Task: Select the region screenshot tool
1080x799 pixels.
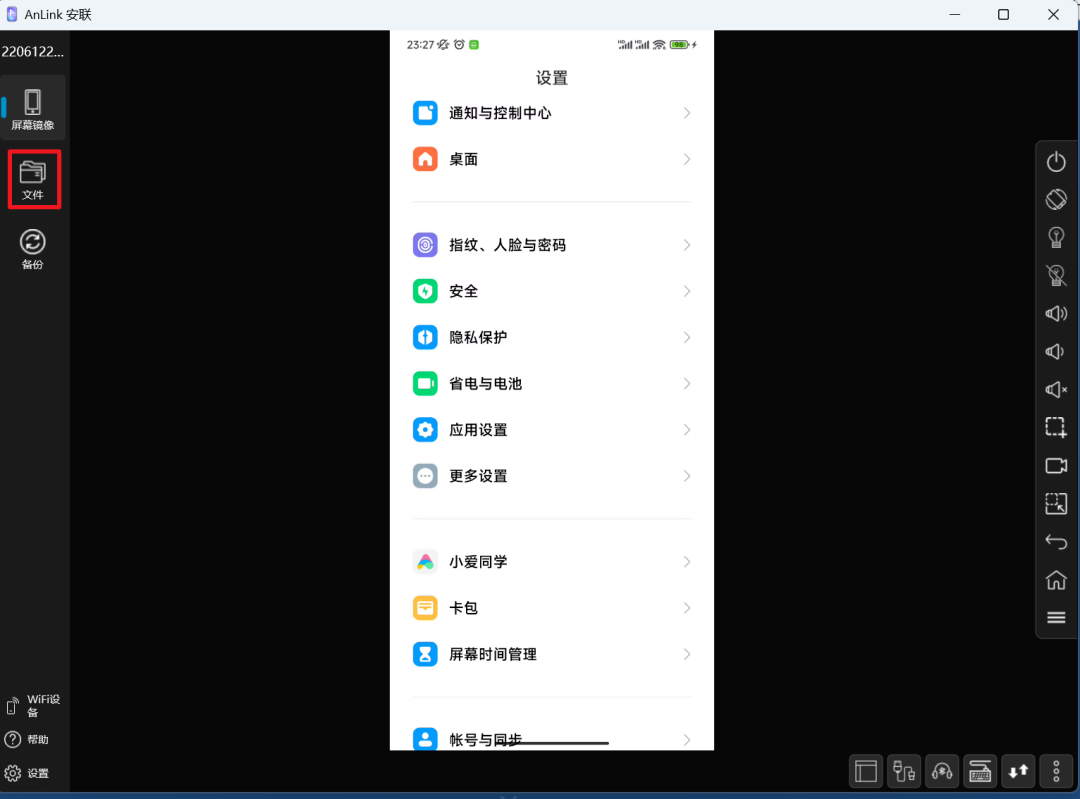Action: (x=1056, y=427)
